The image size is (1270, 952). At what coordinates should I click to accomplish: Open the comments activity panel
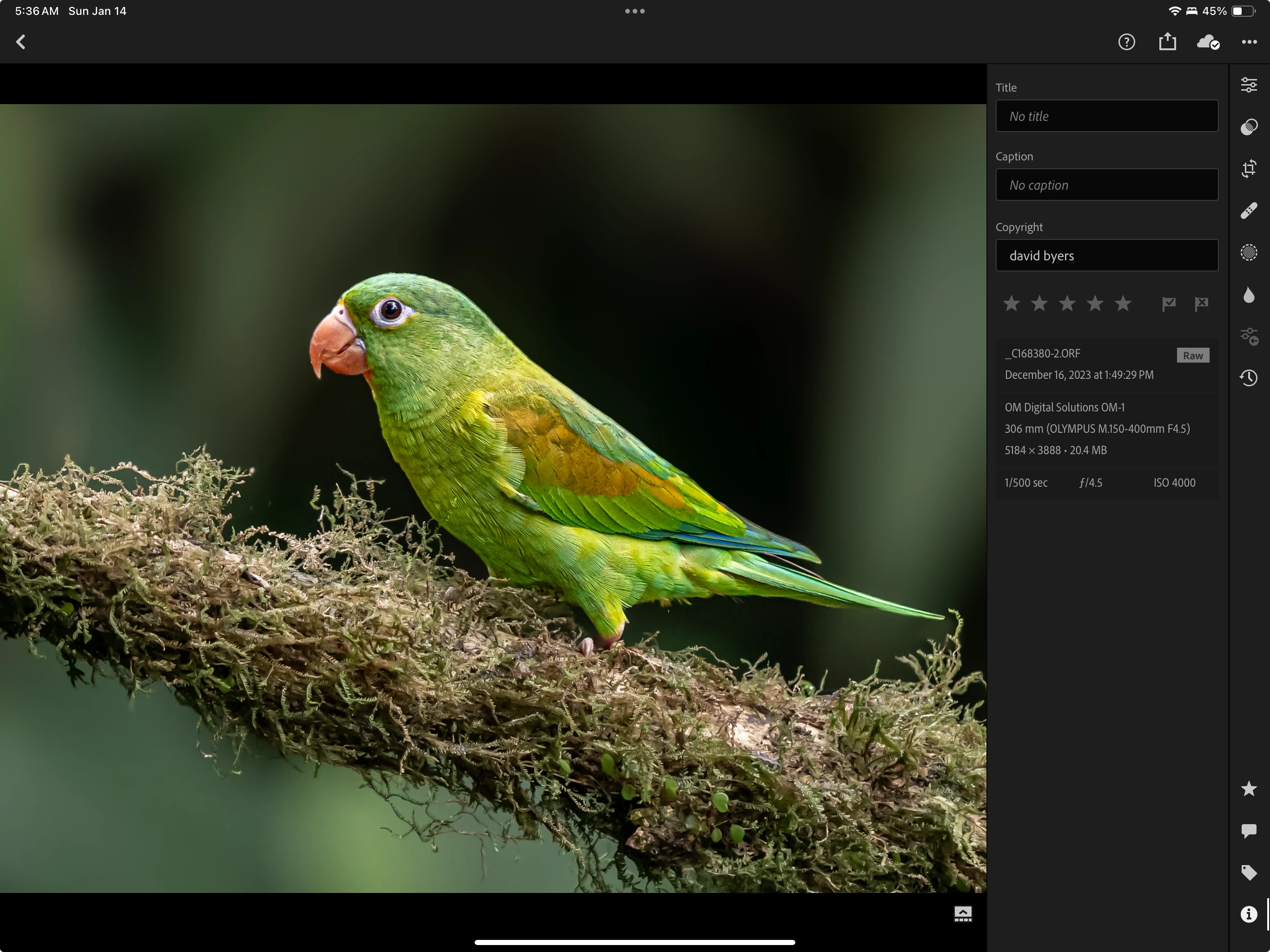1248,831
